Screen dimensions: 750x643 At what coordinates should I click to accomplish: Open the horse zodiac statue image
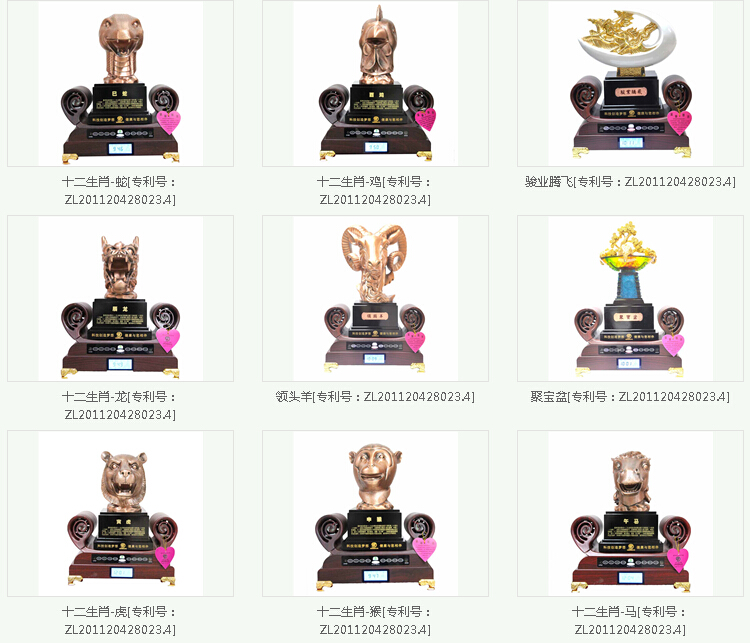(x=630, y=513)
